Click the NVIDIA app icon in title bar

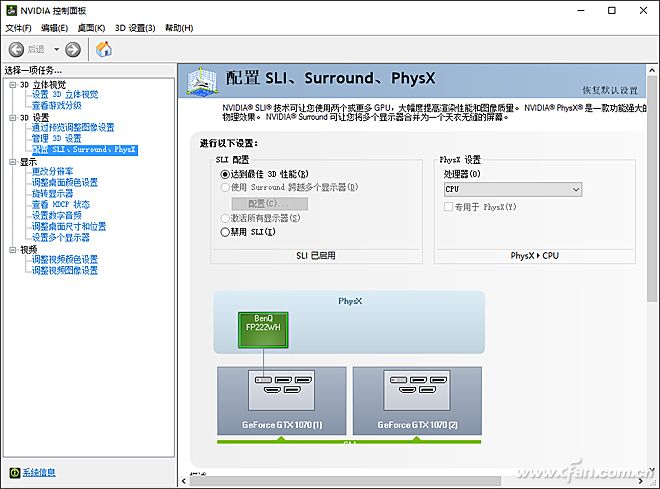pyautogui.click(x=11, y=11)
